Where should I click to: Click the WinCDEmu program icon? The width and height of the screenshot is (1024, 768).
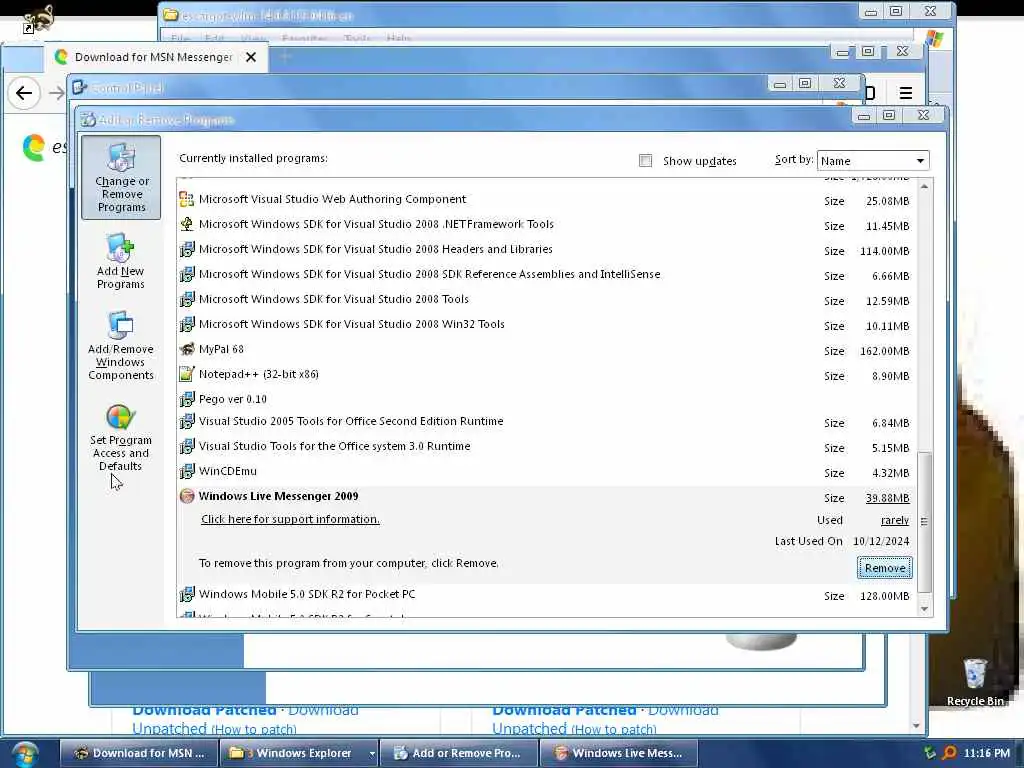187,471
